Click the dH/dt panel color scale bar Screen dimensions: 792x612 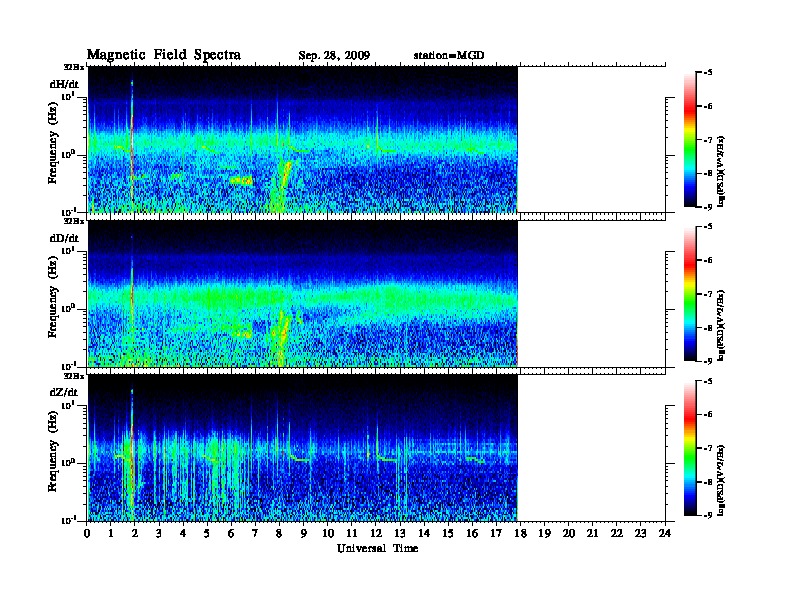point(689,139)
